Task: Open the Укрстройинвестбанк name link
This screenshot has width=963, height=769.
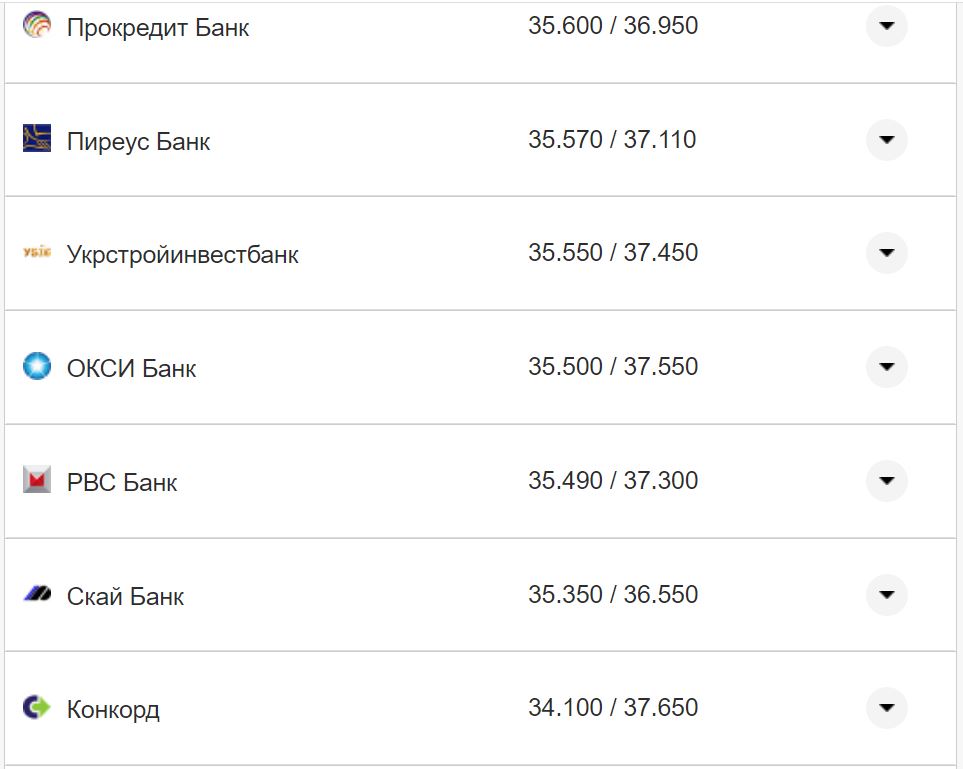Action: point(183,255)
